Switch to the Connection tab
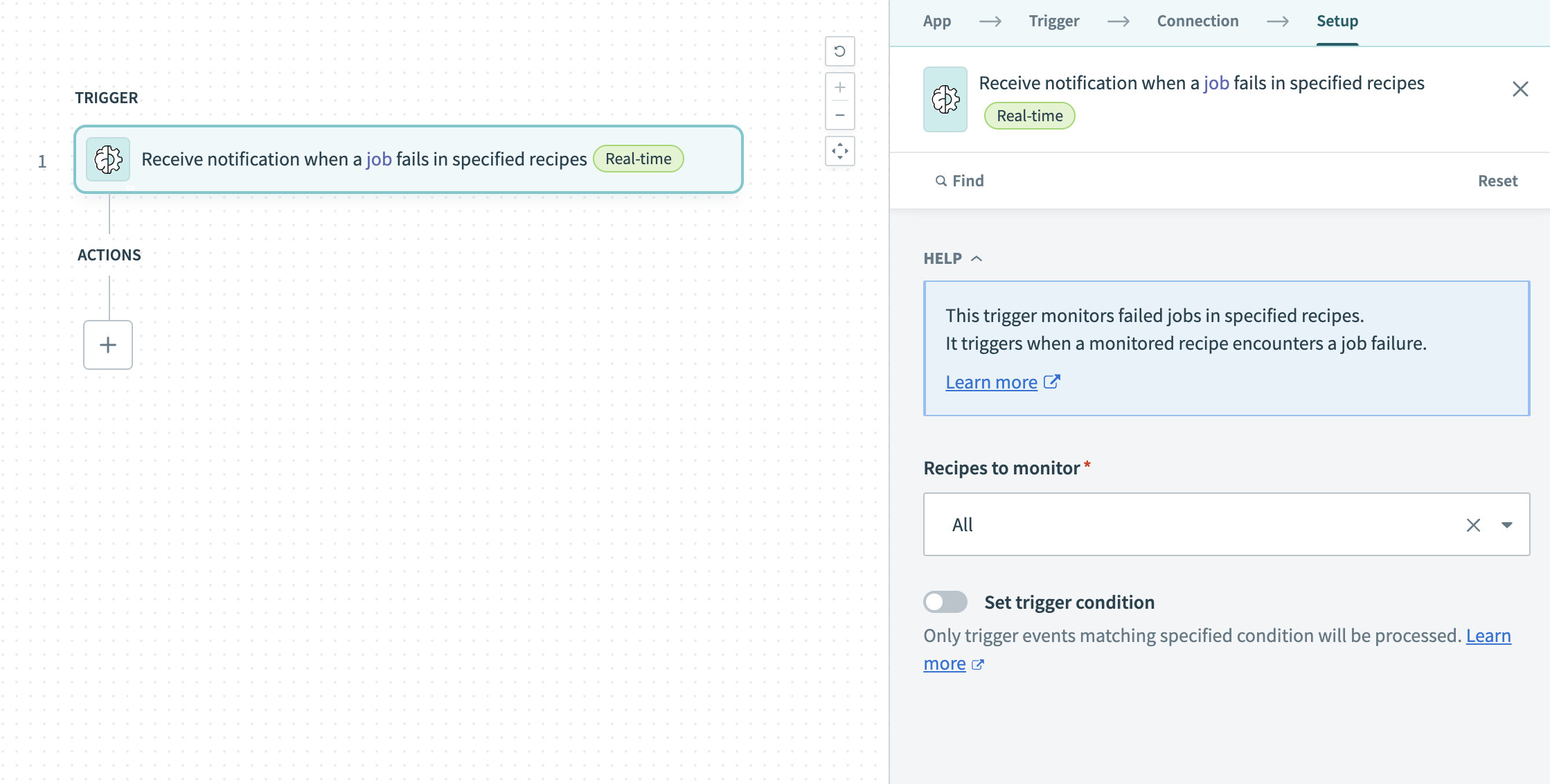This screenshot has width=1550, height=784. pos(1197,21)
